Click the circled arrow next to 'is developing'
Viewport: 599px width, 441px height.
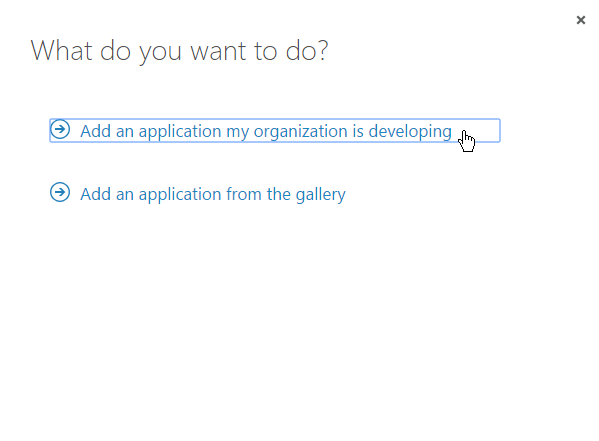click(60, 129)
